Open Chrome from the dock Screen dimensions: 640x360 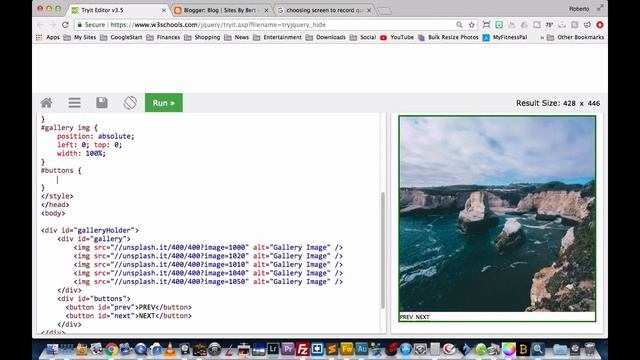point(111,349)
